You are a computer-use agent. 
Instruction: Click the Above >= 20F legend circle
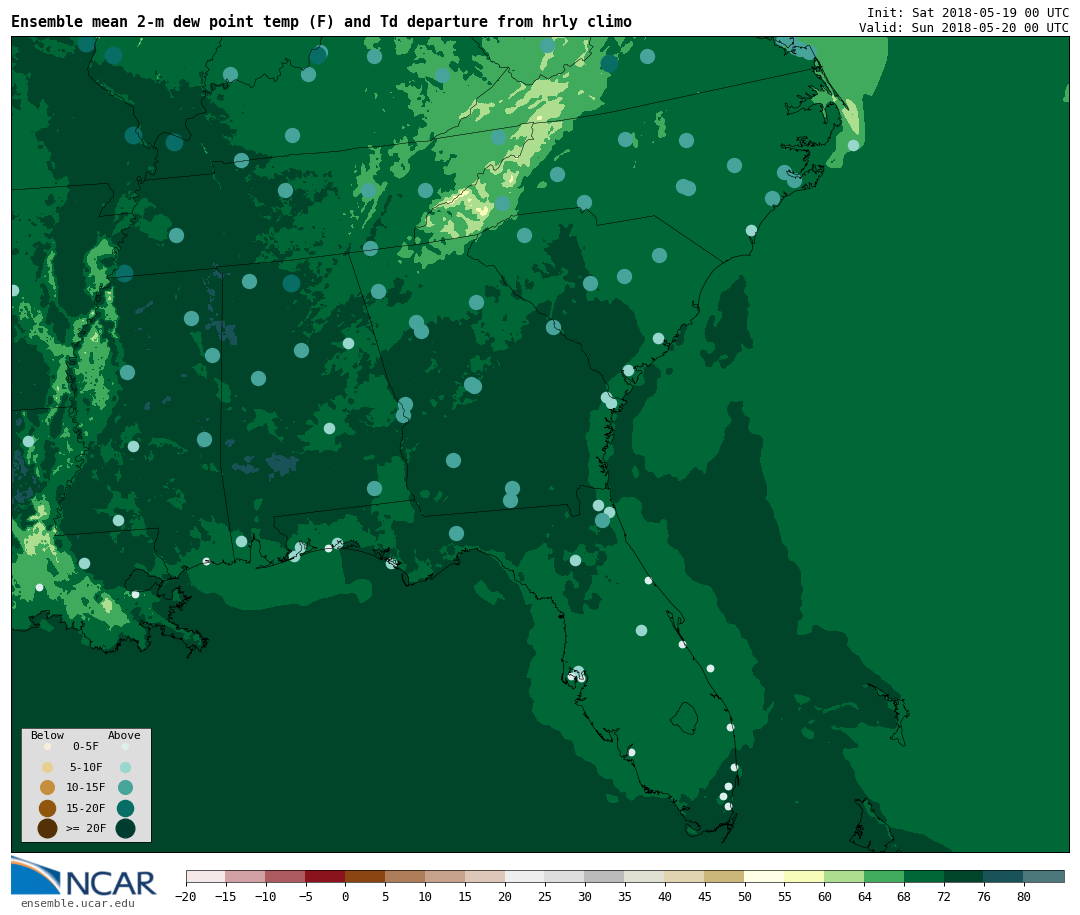(x=125, y=828)
